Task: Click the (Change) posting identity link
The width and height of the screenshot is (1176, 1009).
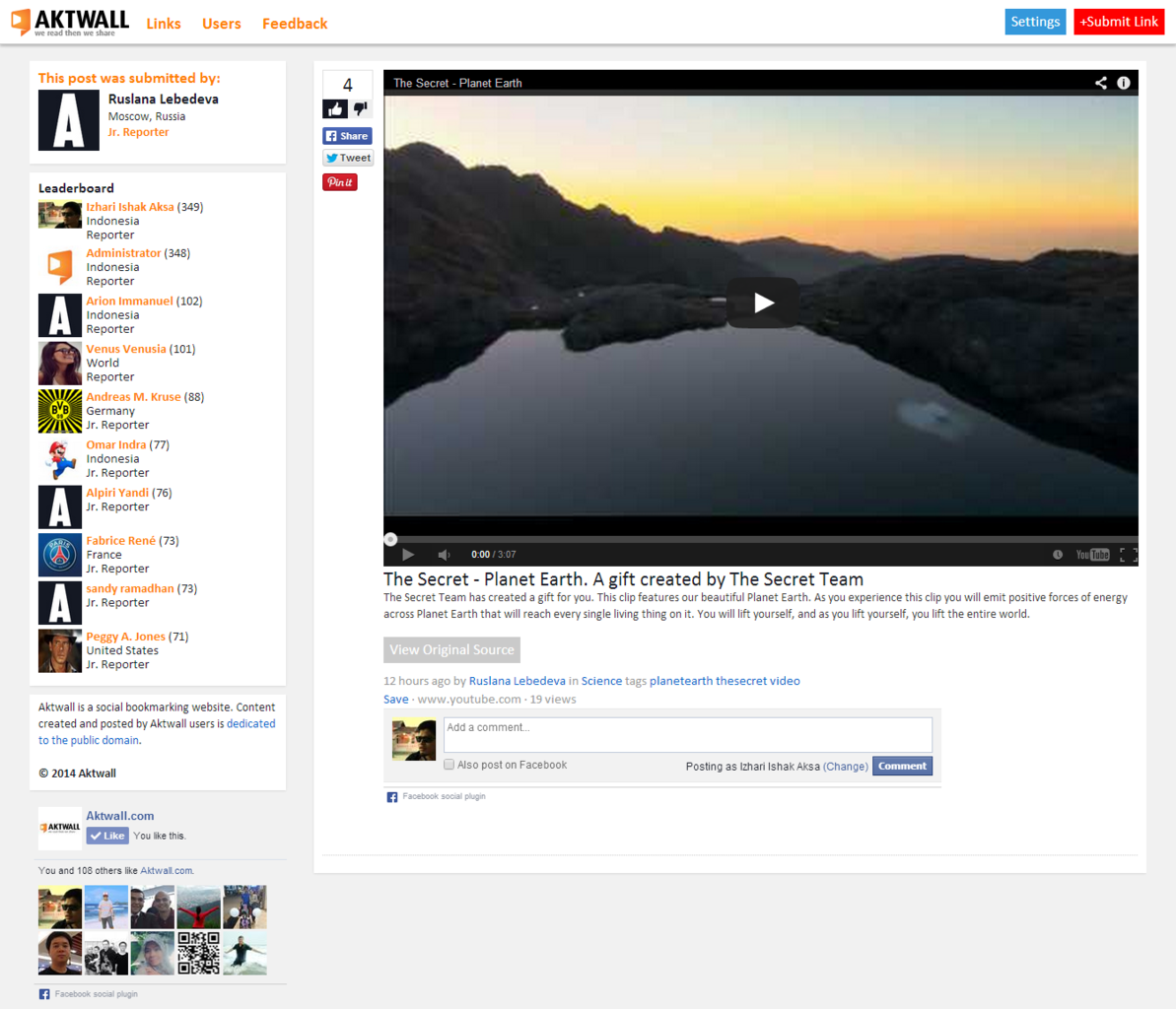Action: point(845,767)
